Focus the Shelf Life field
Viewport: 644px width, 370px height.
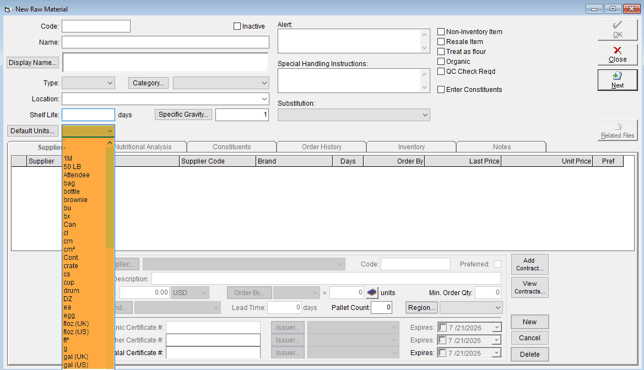tap(88, 115)
